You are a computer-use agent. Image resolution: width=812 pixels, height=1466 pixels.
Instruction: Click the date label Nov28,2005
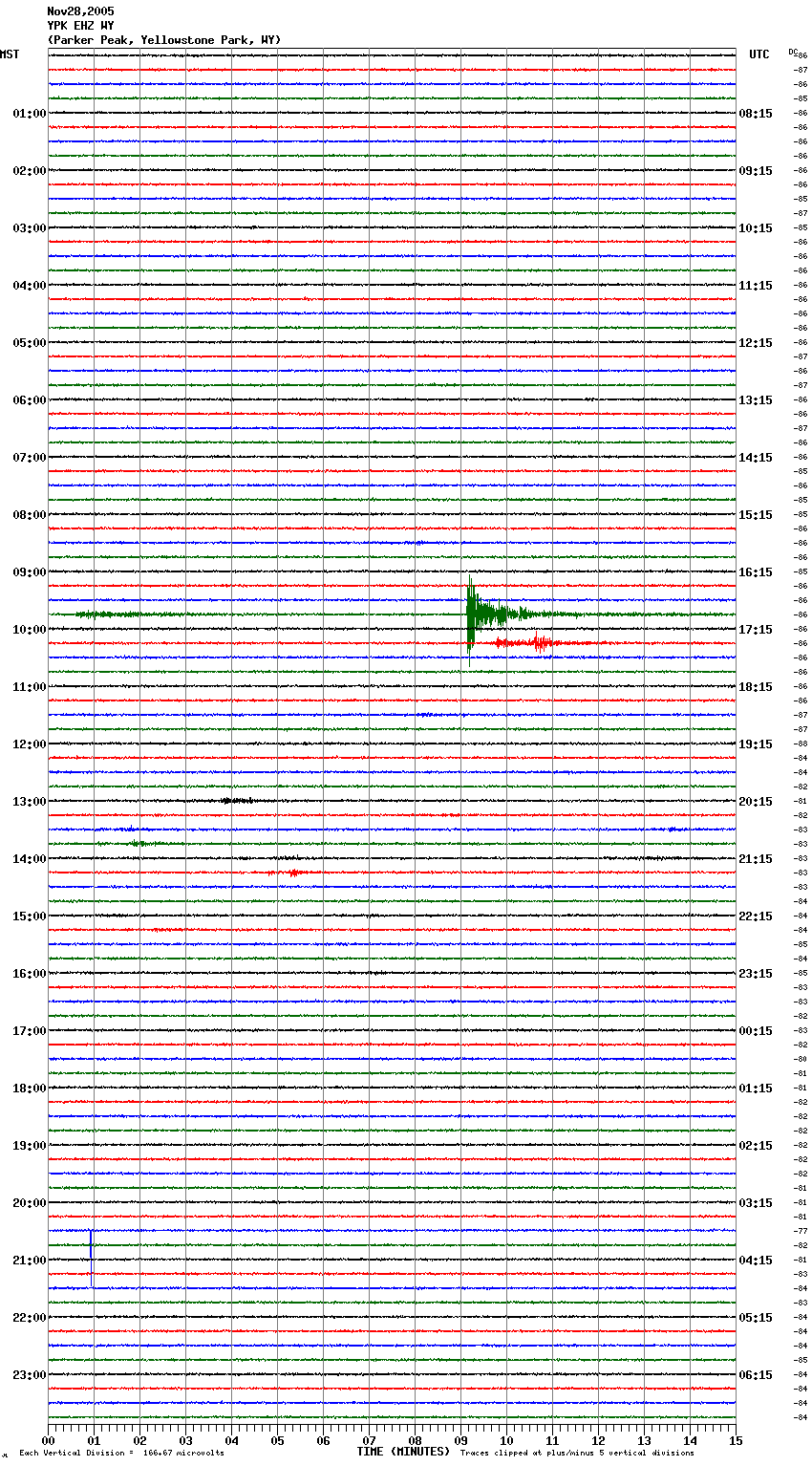click(x=80, y=11)
